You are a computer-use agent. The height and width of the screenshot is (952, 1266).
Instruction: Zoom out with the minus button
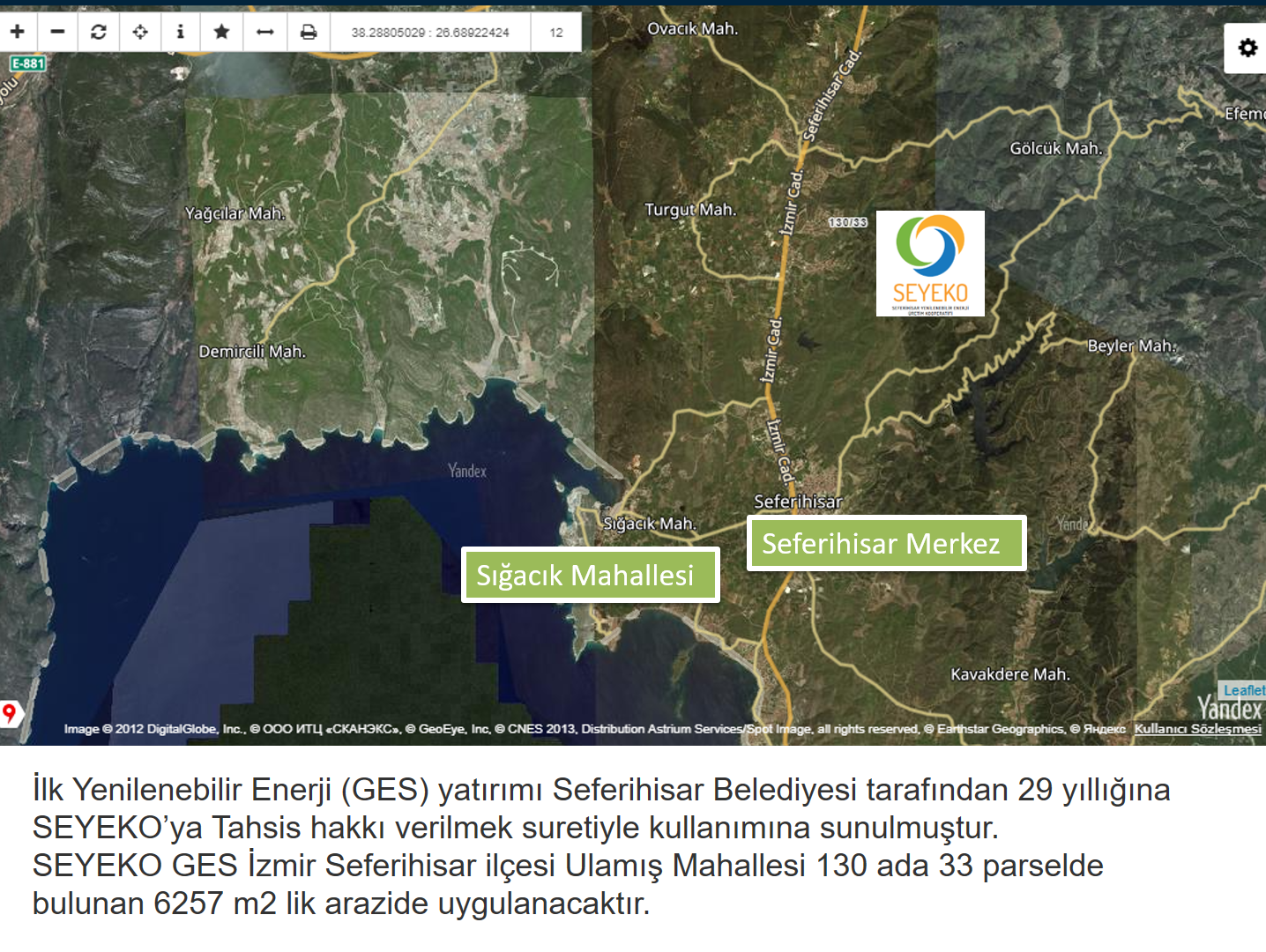(x=58, y=33)
